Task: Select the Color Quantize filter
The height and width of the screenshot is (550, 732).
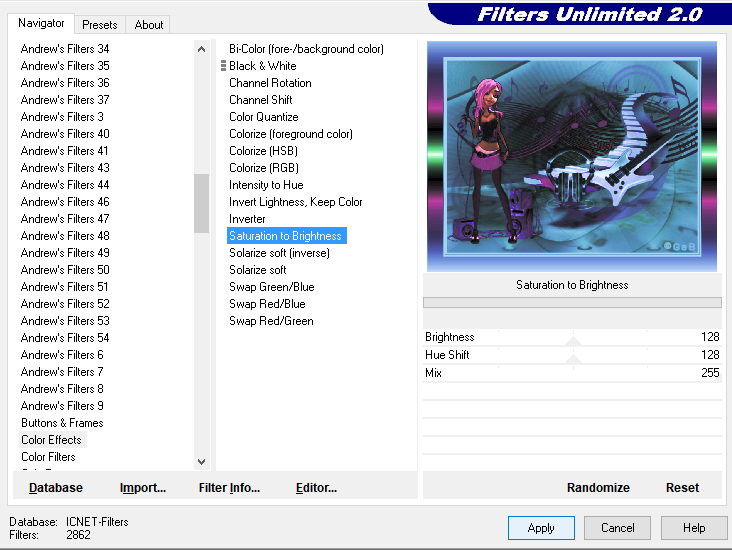Action: (263, 117)
